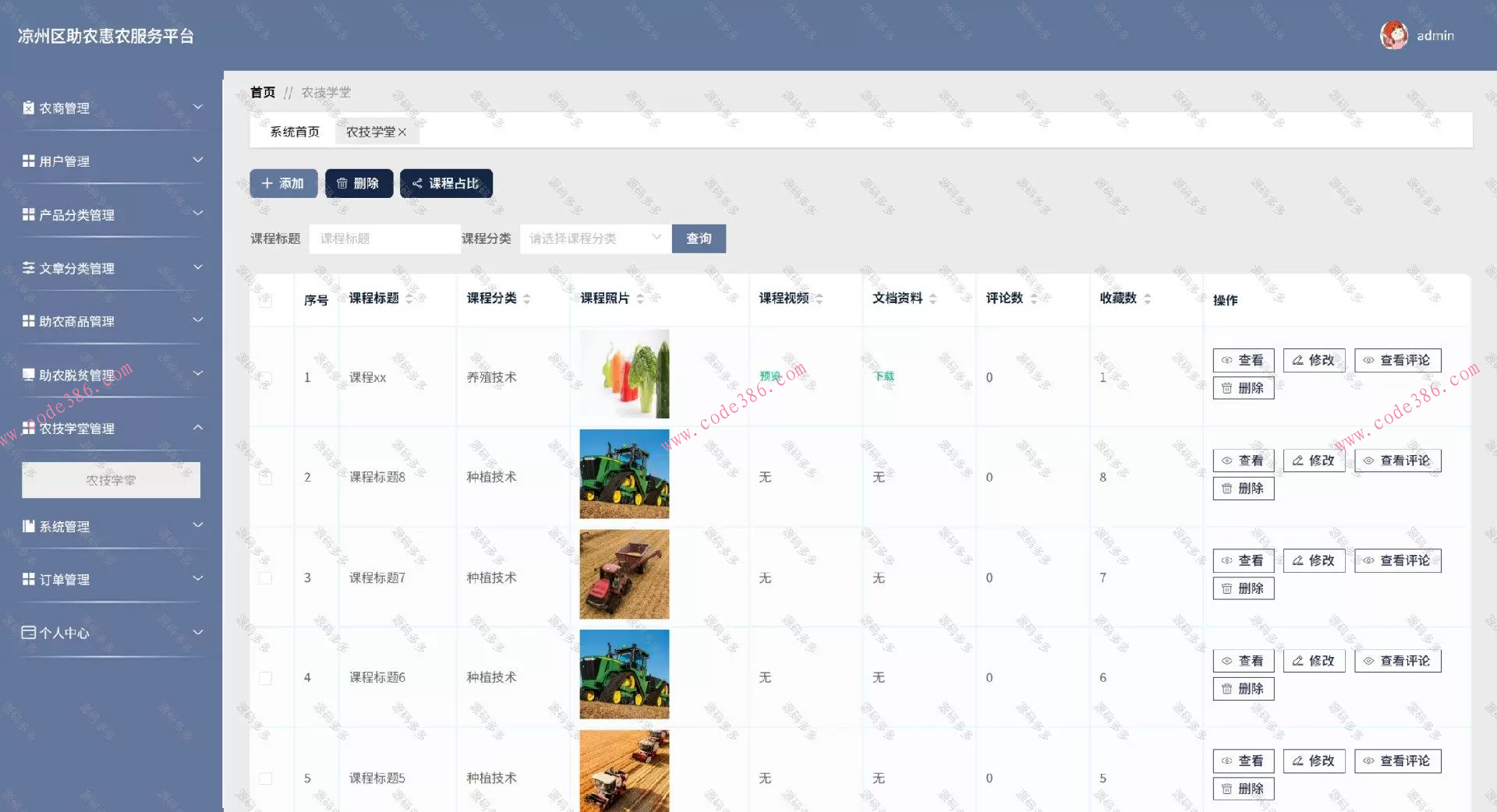Click the 助农商品管理 grid icon
The image size is (1497, 812).
pyautogui.click(x=29, y=321)
